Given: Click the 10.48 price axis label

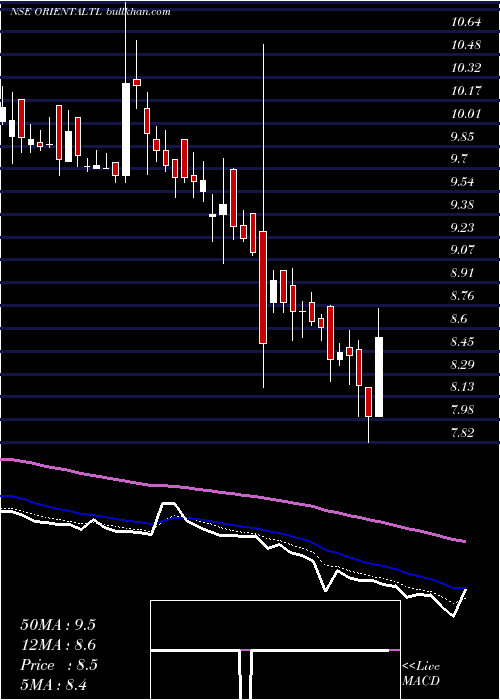Looking at the screenshot, I should [466, 45].
